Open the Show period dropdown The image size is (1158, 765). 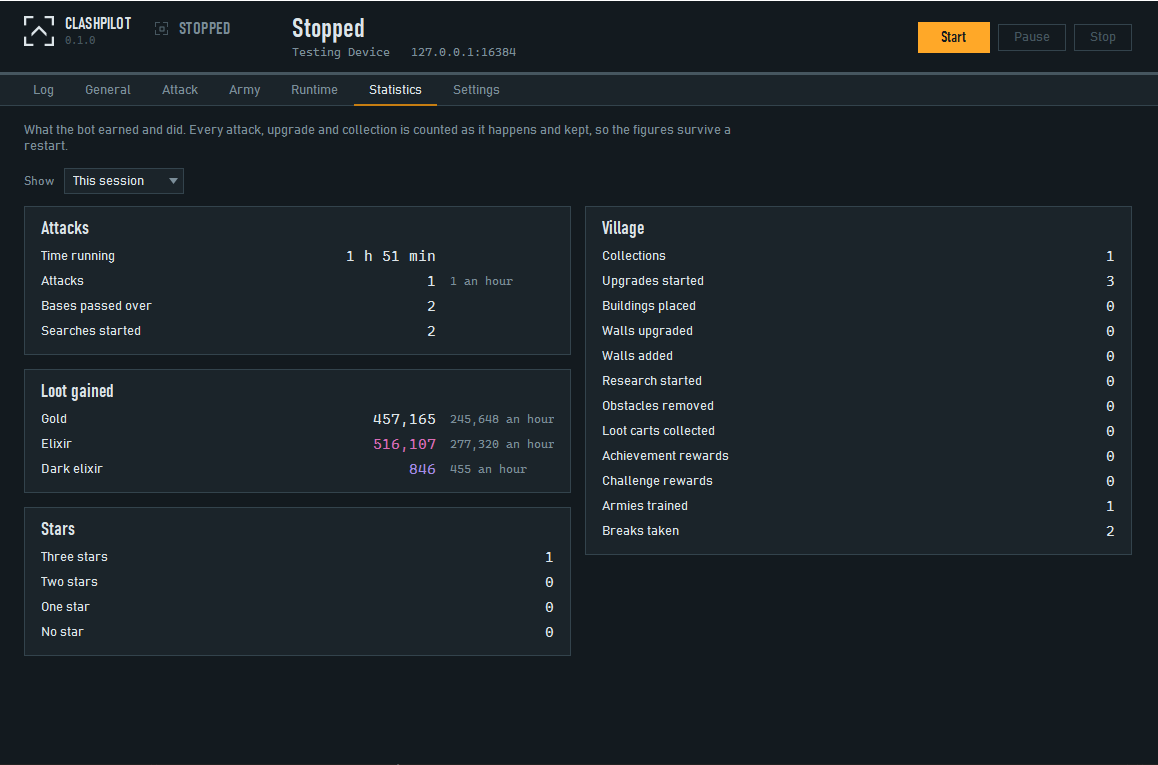click(x=124, y=181)
